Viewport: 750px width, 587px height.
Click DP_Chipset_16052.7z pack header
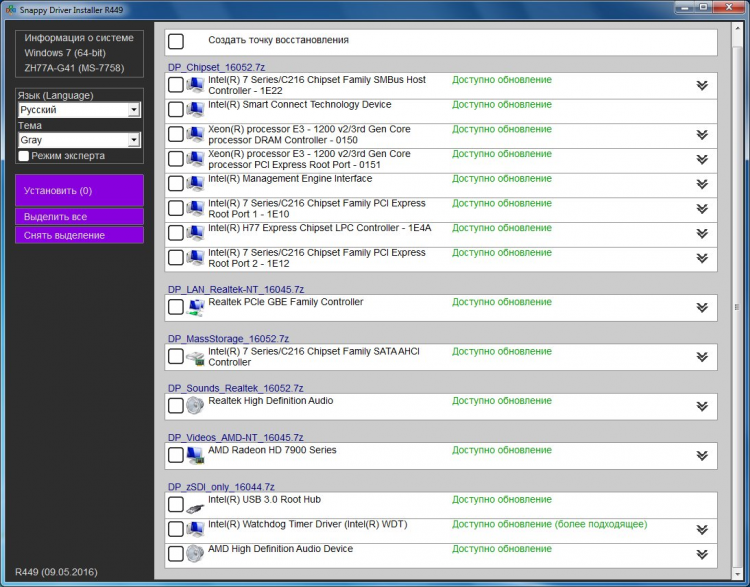pyautogui.click(x=216, y=67)
